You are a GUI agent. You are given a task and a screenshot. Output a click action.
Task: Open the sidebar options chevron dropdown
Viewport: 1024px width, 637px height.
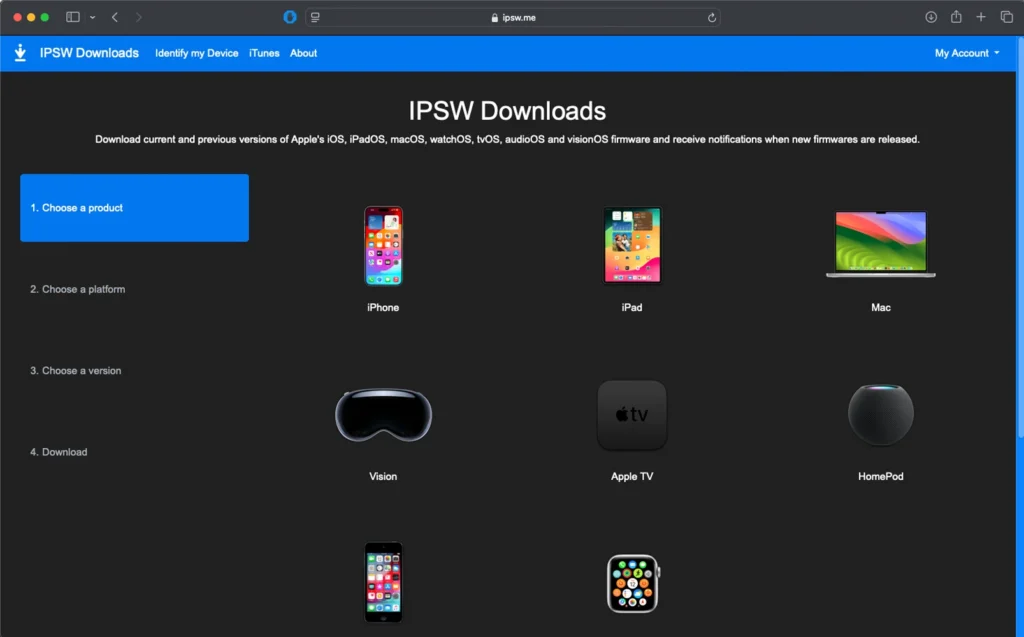pyautogui.click(x=91, y=17)
